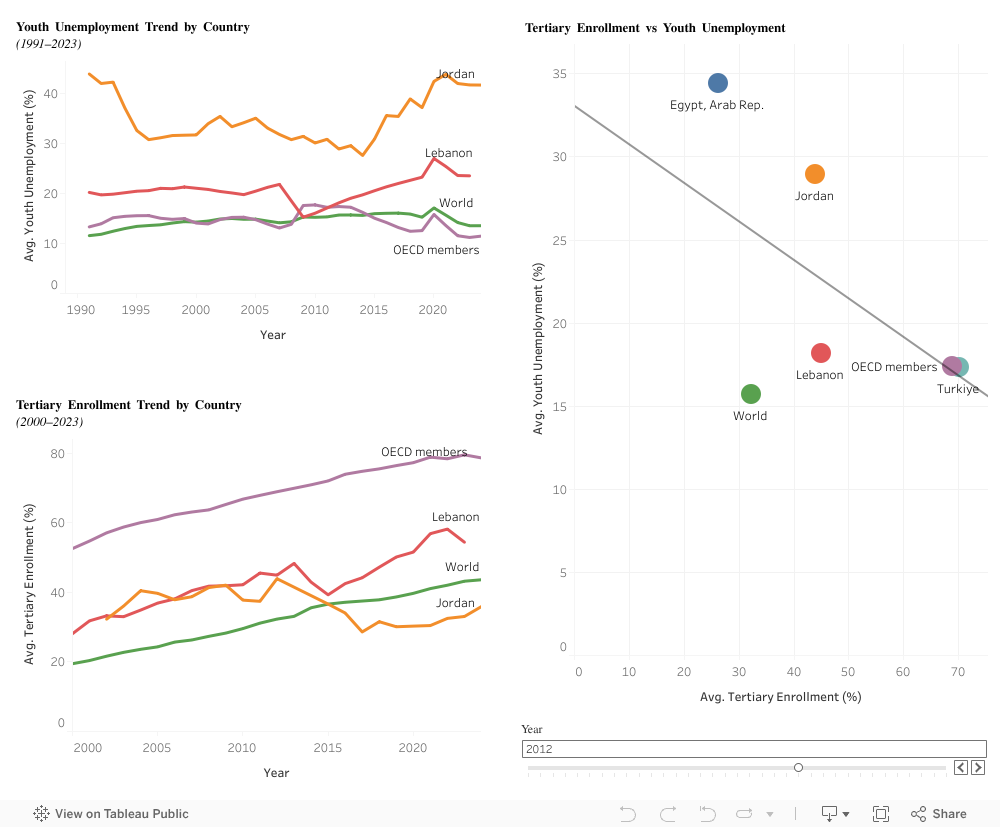Click the Türkiye scatter point
The image size is (1000, 827).
962,367
